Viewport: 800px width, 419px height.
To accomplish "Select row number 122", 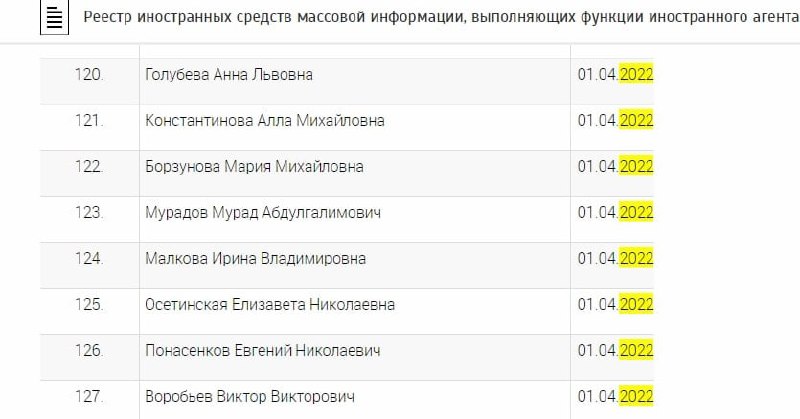I will pyautogui.click(x=89, y=167).
